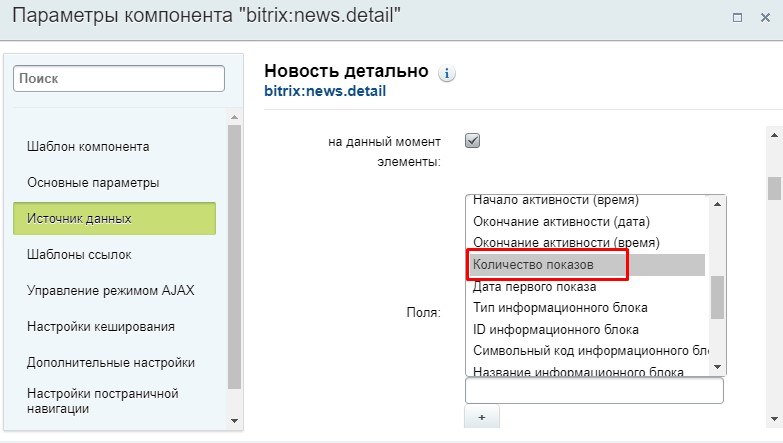Select 'Начало активности (время)' option

click(x=586, y=201)
